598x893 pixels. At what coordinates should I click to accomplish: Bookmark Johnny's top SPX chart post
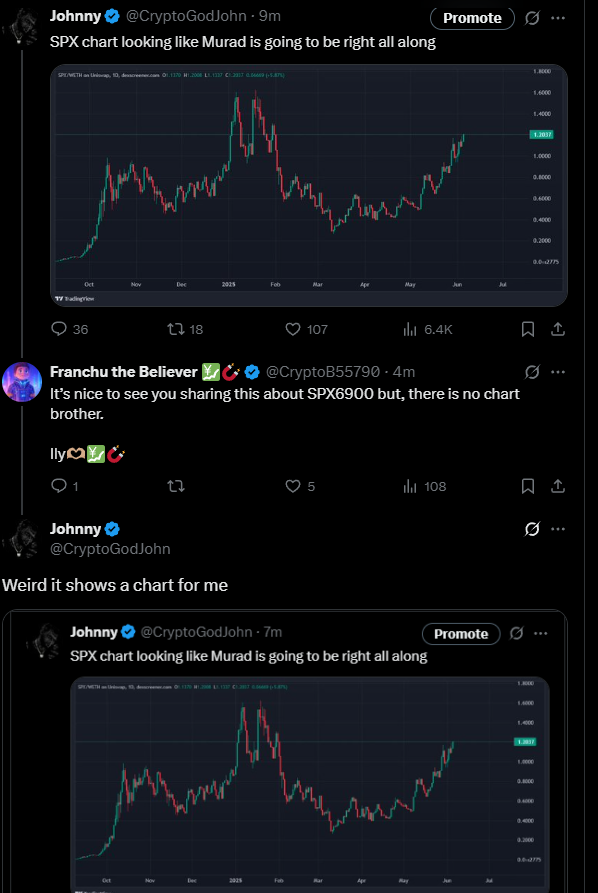(x=528, y=329)
